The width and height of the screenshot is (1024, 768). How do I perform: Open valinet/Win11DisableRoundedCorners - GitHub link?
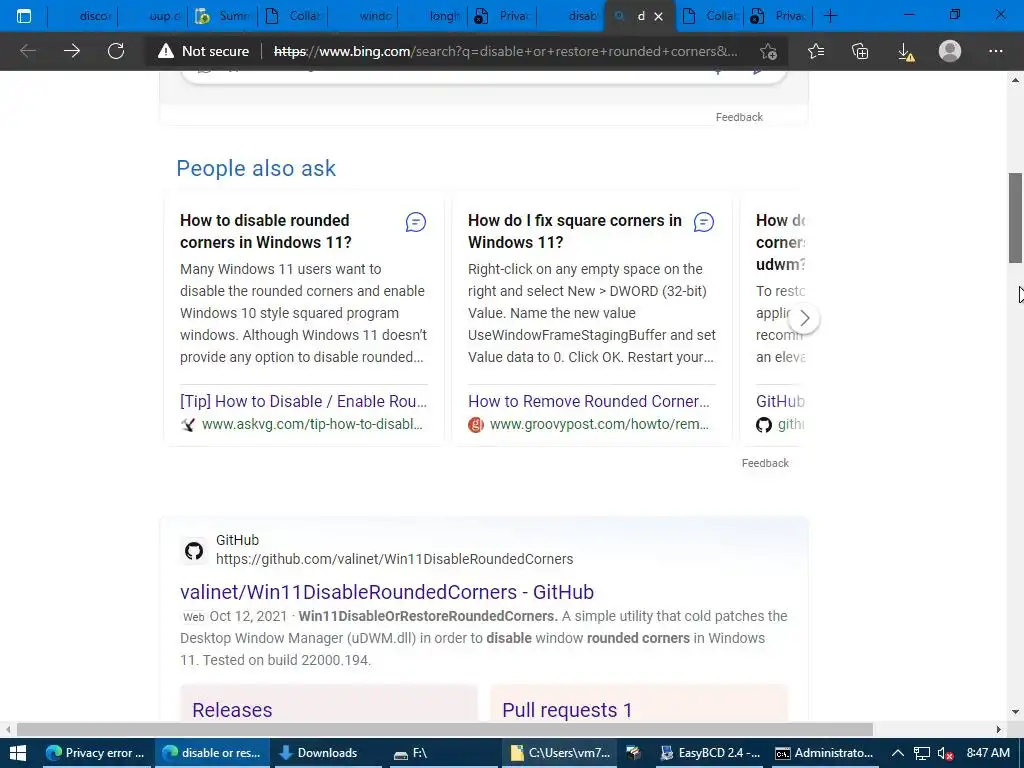click(x=387, y=592)
